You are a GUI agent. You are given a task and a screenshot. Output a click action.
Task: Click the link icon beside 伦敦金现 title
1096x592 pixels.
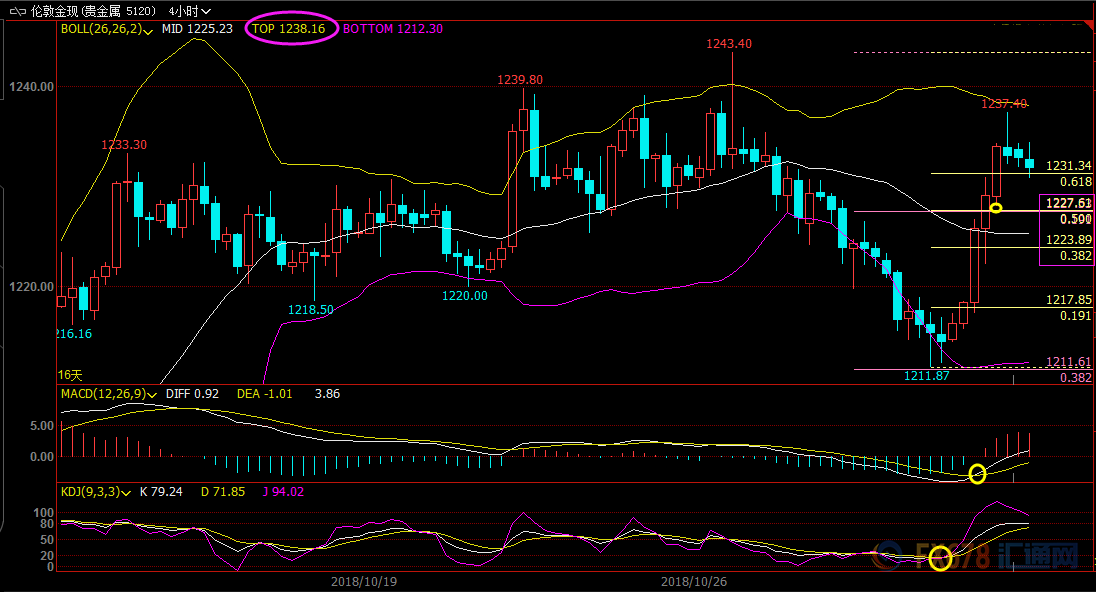(15, 10)
